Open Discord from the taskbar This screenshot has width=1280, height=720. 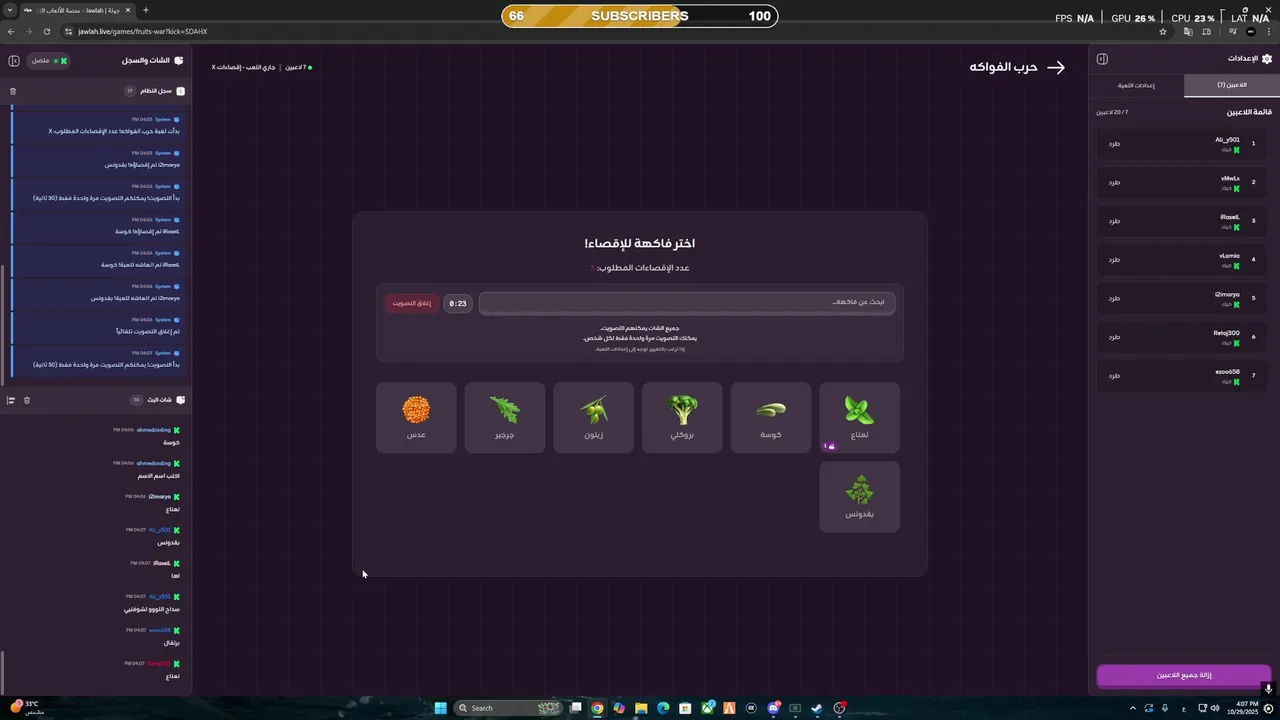(773, 708)
